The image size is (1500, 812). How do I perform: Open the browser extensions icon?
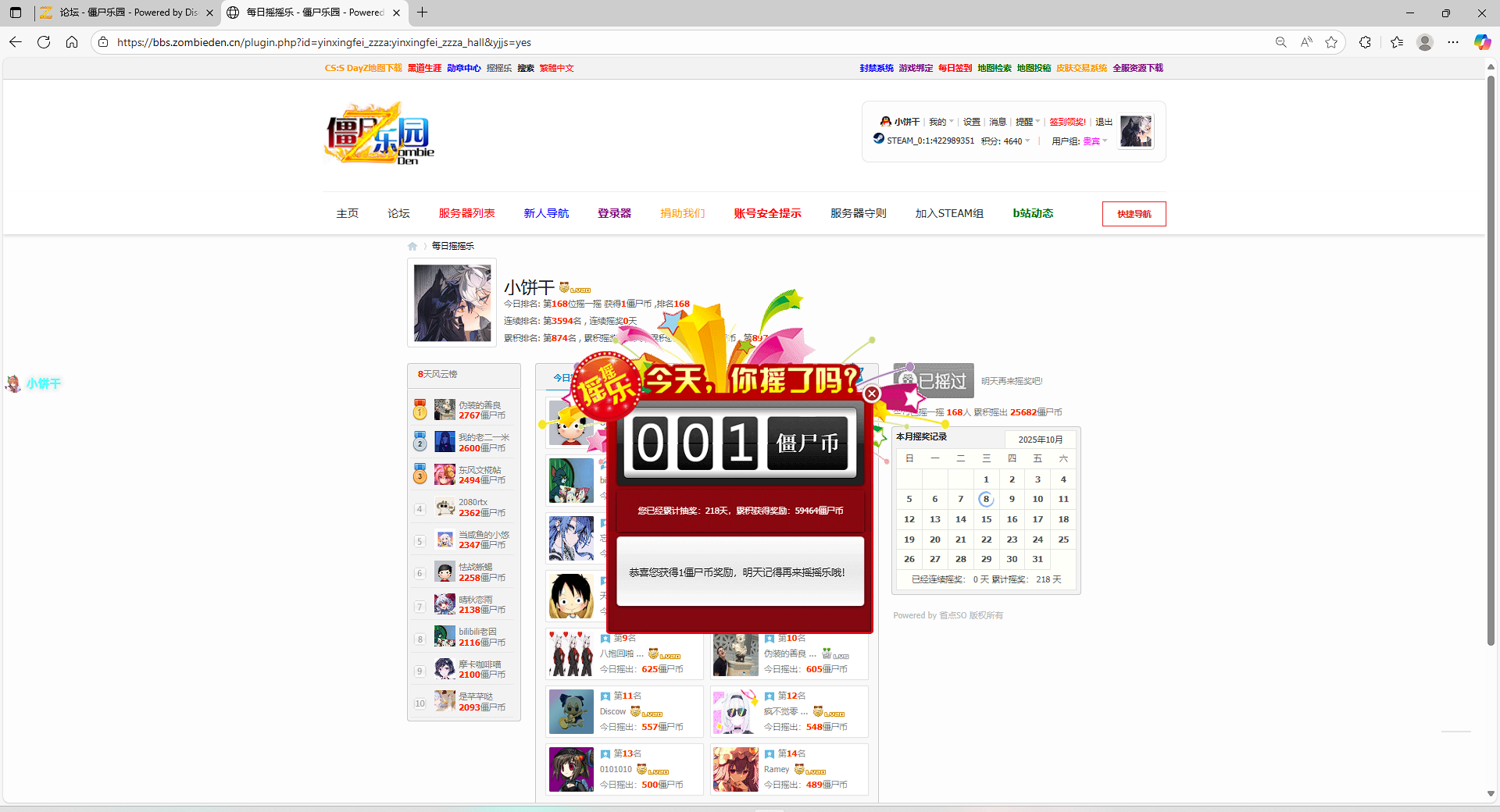[x=1365, y=42]
